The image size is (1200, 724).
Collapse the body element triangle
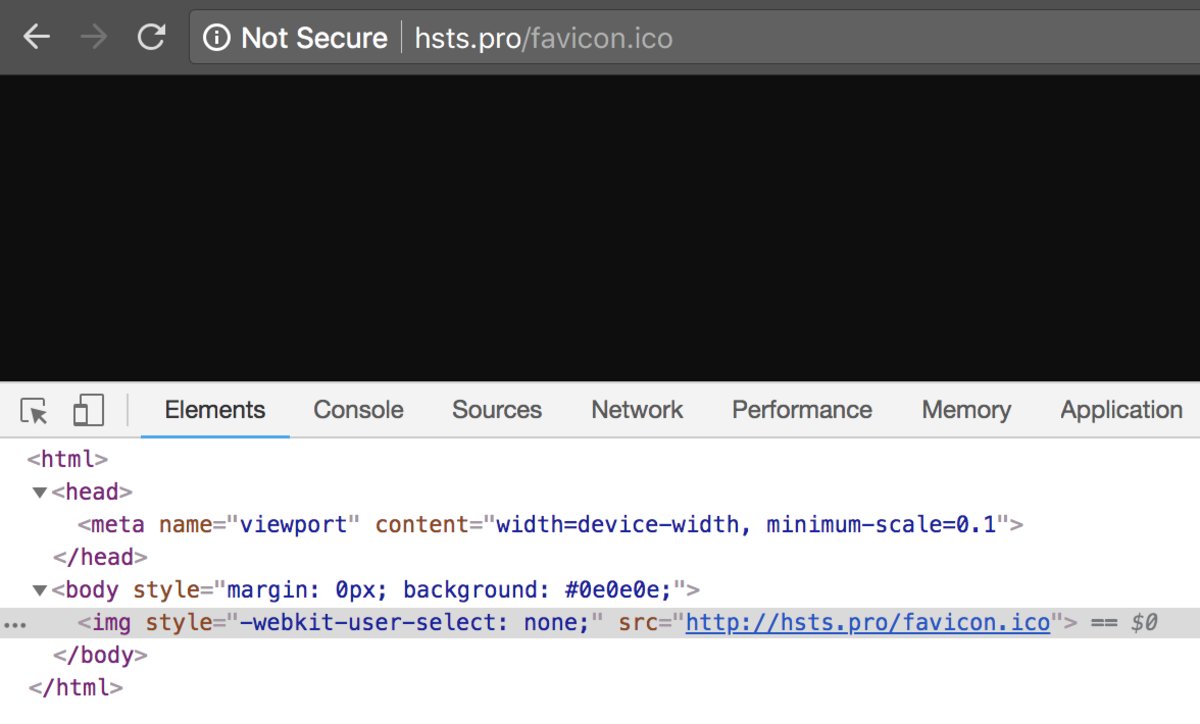tap(40, 590)
